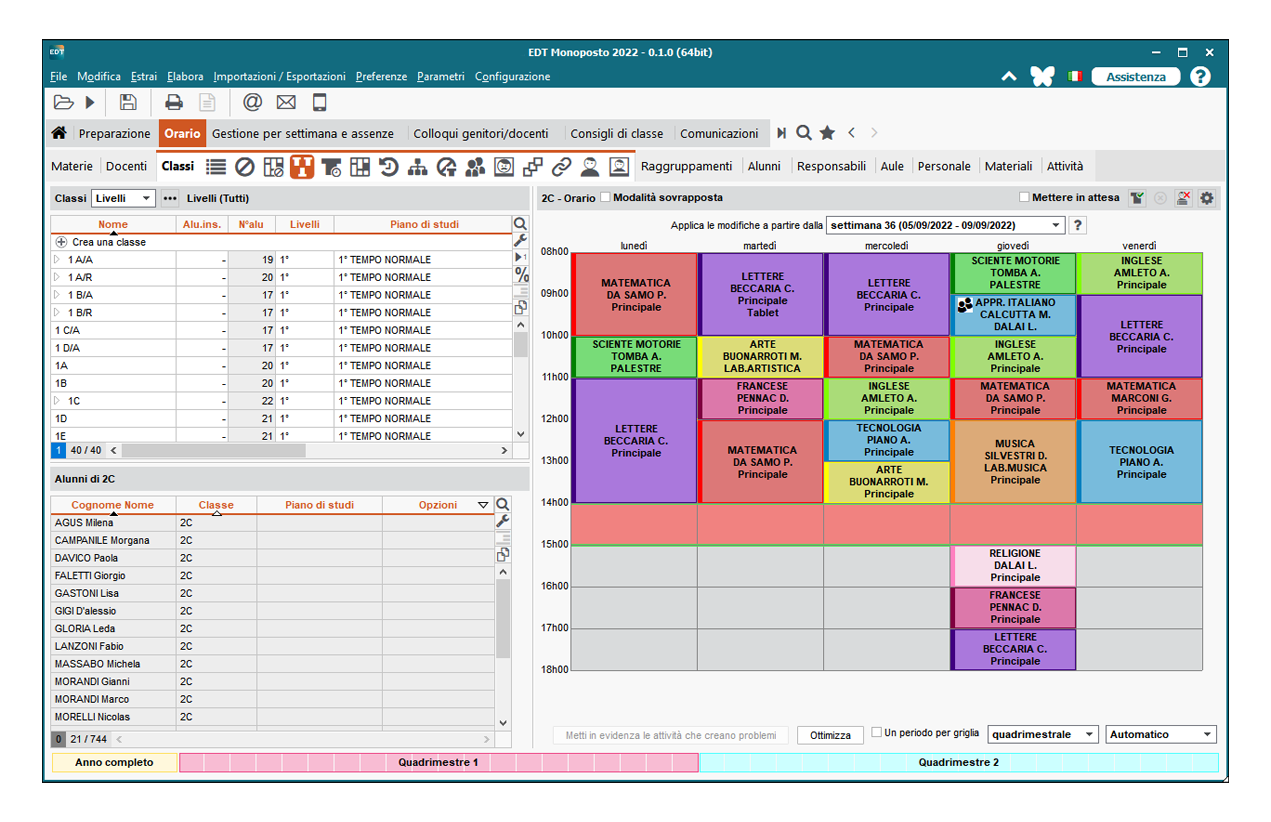Click the favorites star icon
The image size is (1271, 822).
tap(827, 133)
